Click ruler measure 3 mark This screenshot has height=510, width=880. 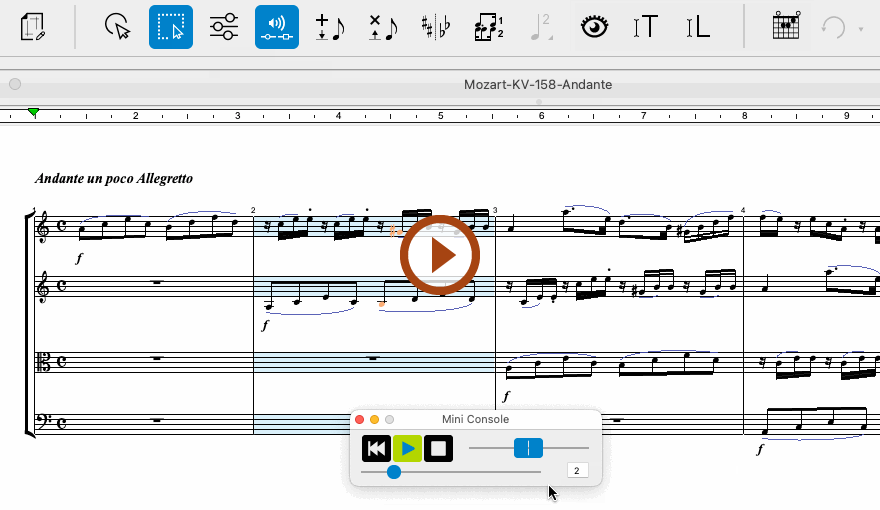237,116
